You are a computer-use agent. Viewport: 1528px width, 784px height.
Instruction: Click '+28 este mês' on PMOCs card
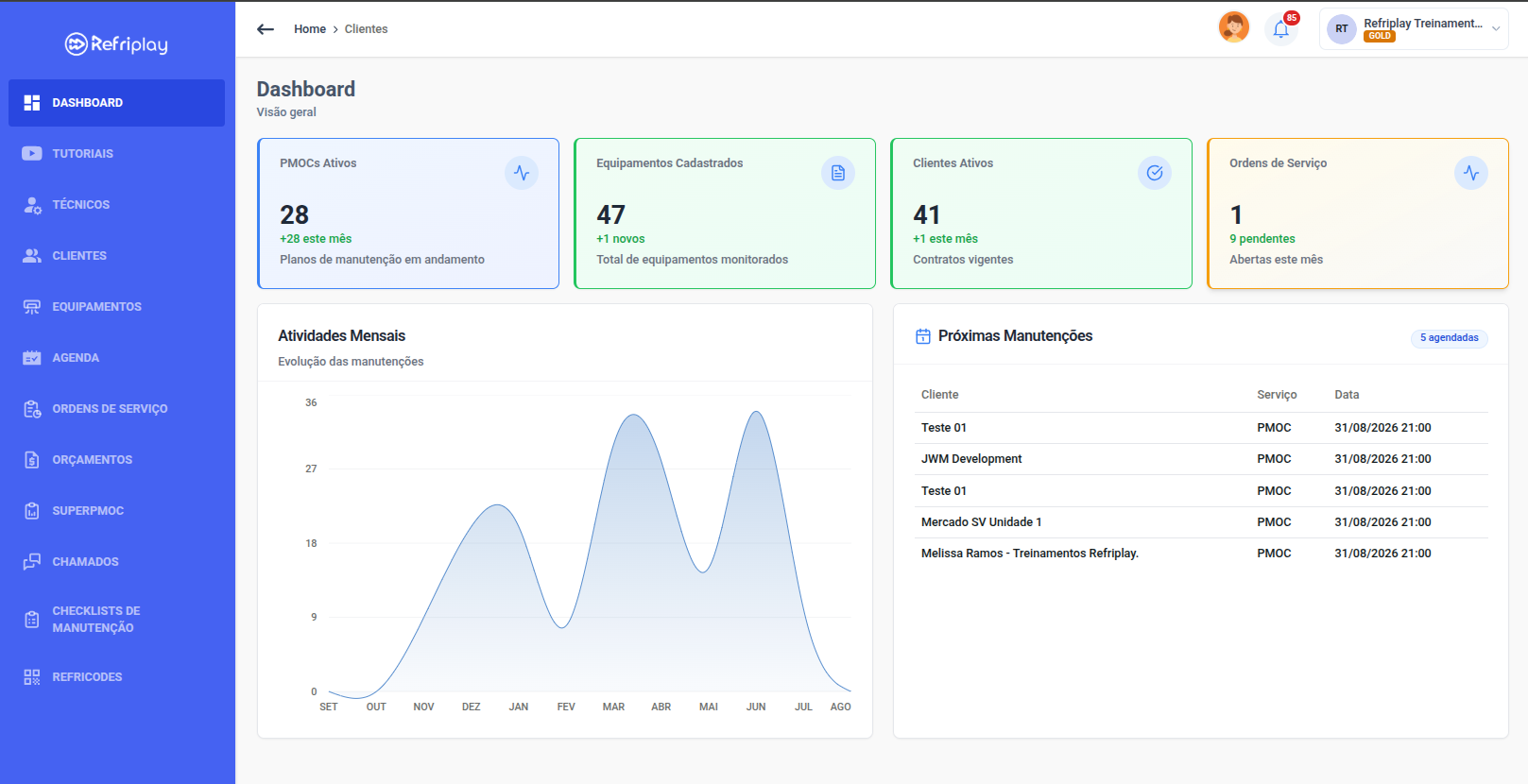(316, 239)
